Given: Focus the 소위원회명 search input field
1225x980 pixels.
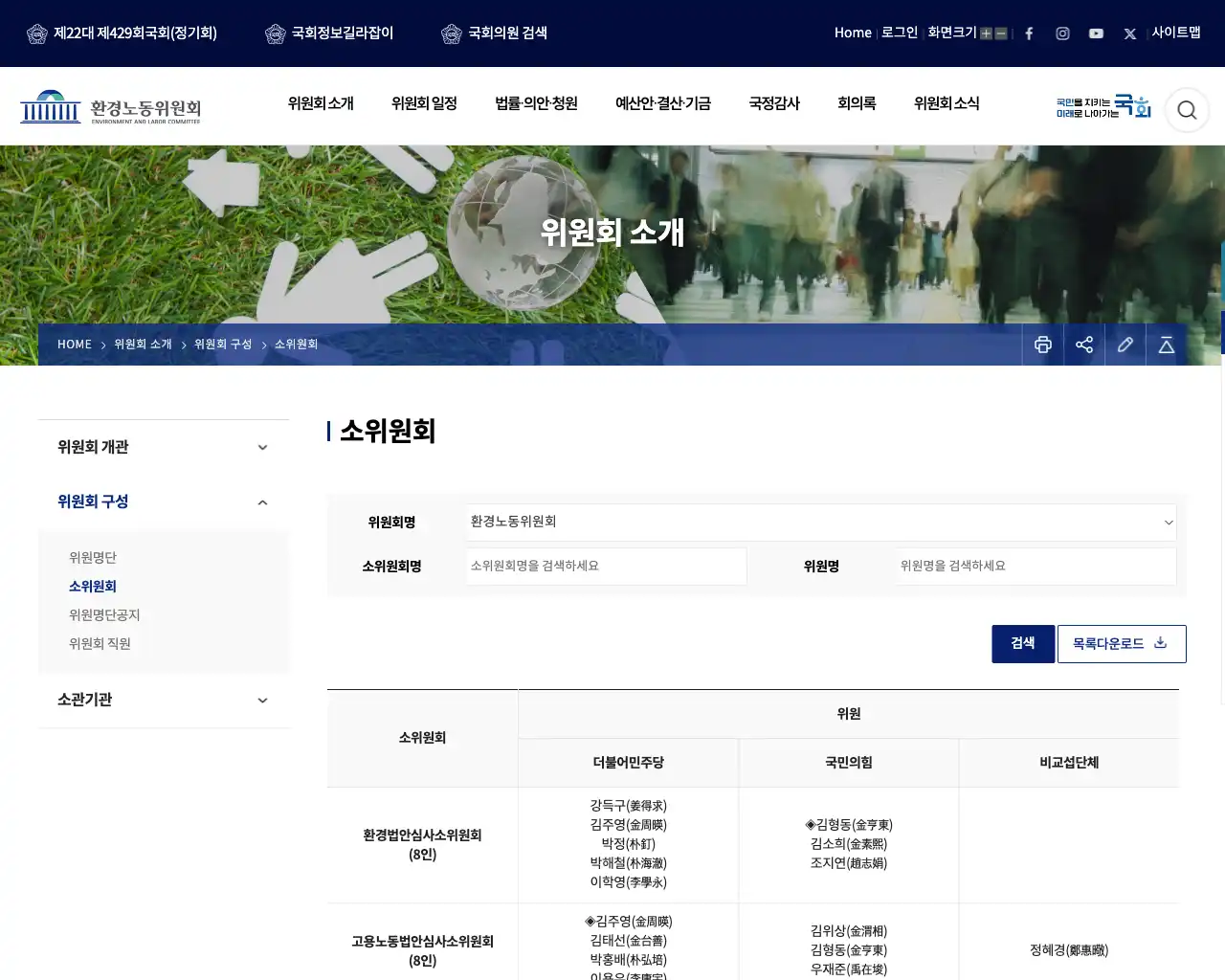Looking at the screenshot, I should coord(607,567).
